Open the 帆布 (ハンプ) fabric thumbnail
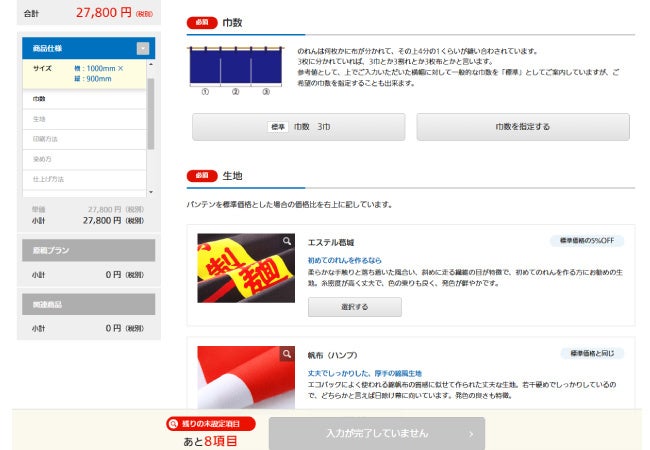The height and width of the screenshot is (450, 650). point(246,377)
